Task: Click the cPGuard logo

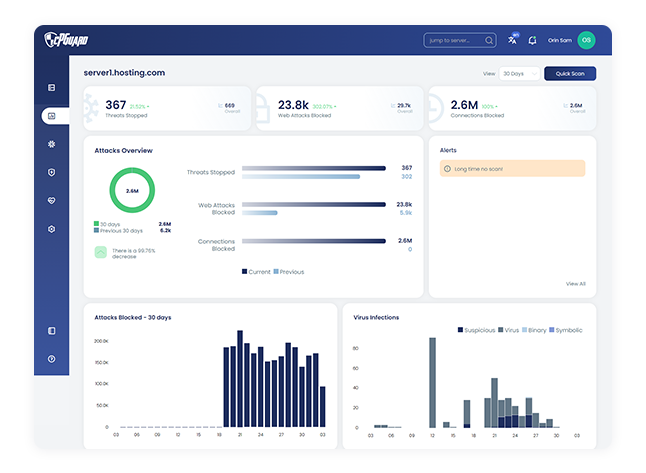Action: [x=68, y=41]
